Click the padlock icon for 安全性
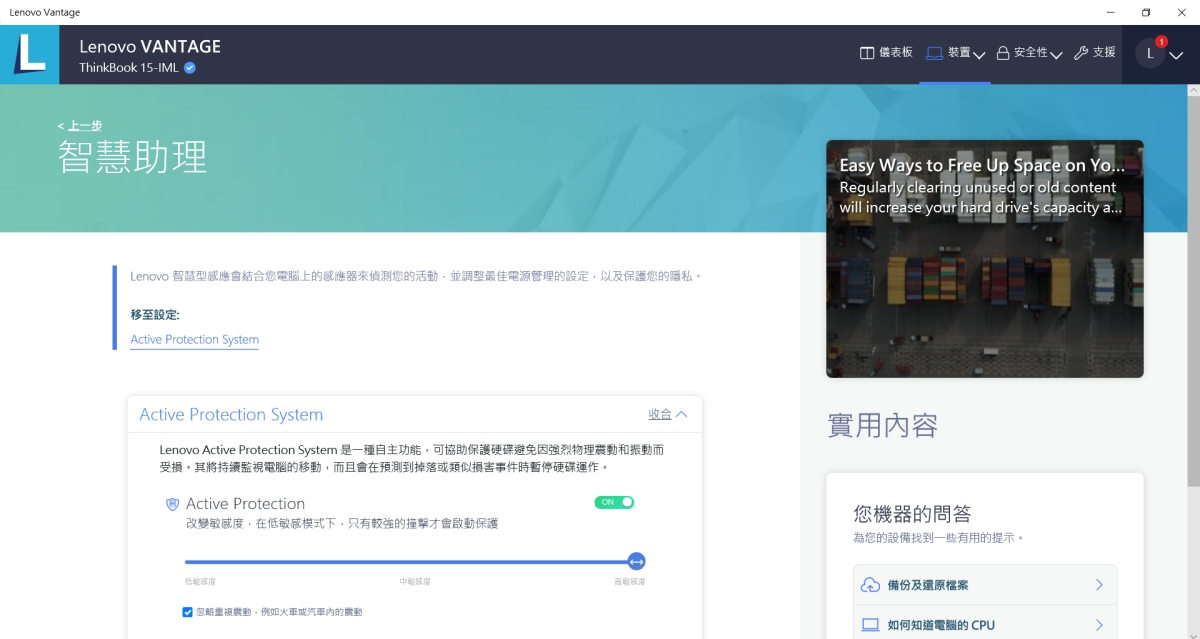 tap(1003, 53)
